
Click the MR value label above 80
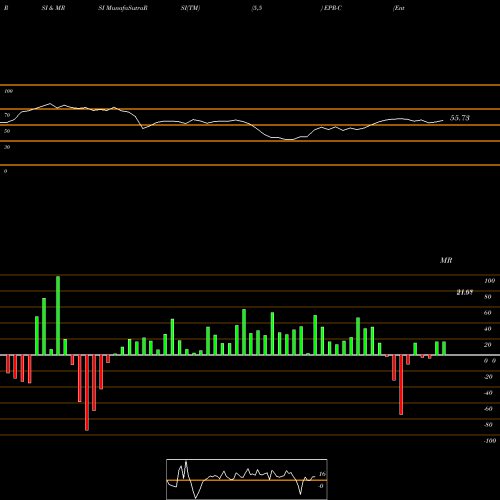465,292
